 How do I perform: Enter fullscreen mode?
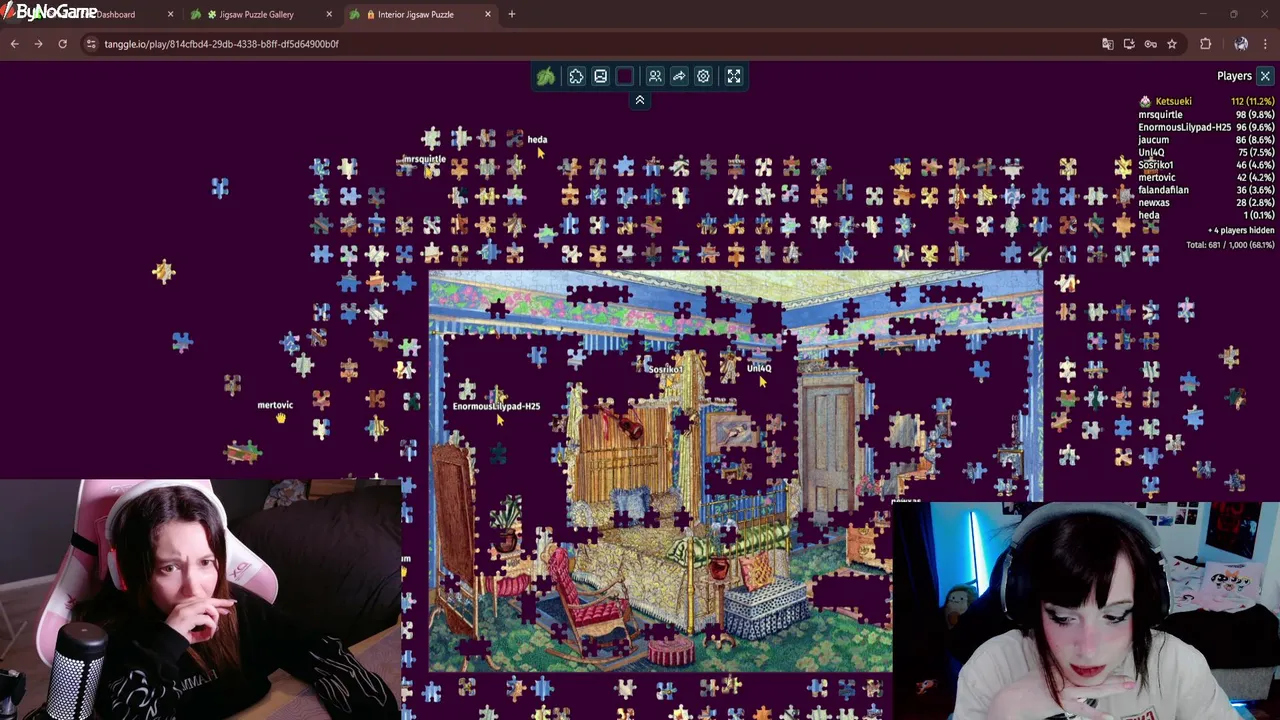(734, 76)
